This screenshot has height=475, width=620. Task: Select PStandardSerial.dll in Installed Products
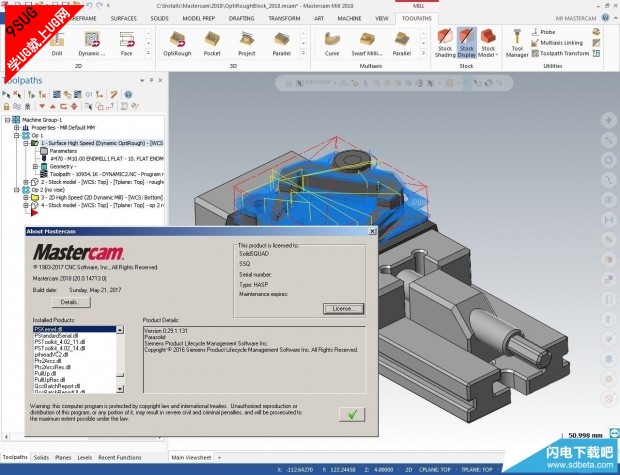pyautogui.click(x=56, y=335)
